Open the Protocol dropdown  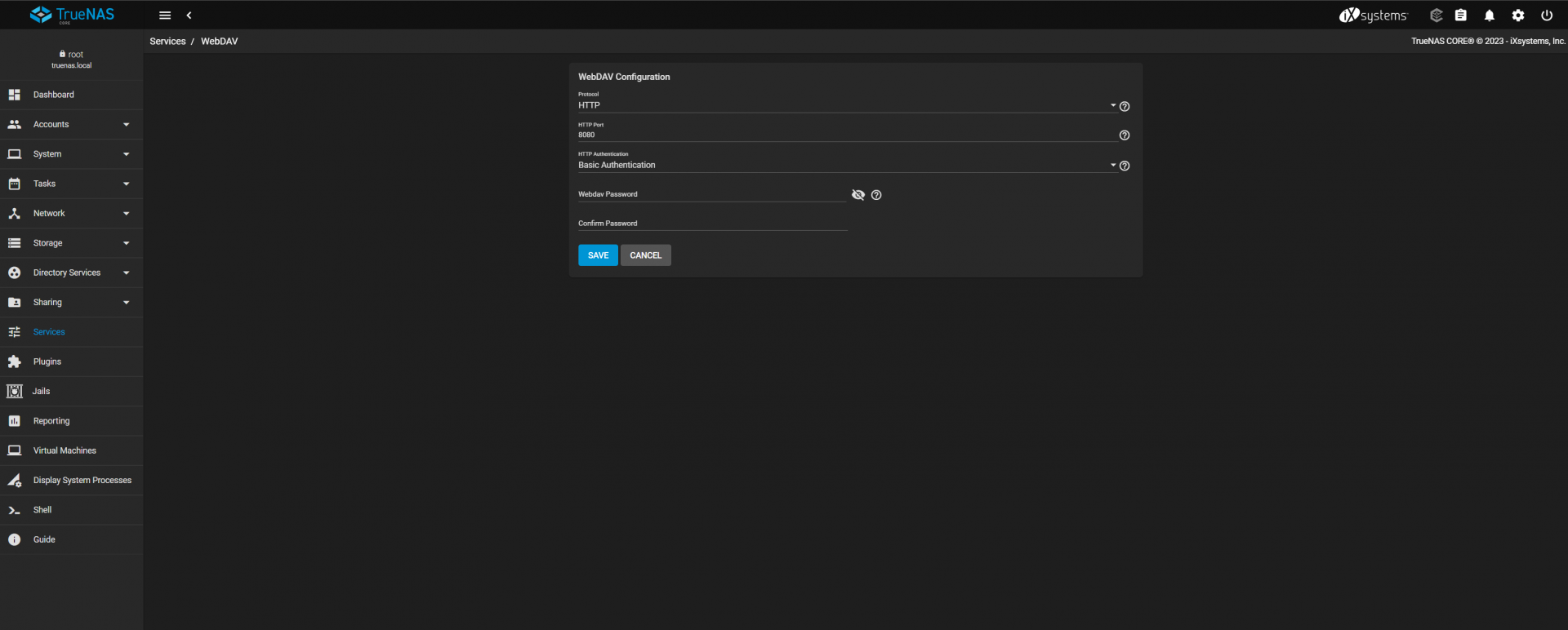pyautogui.click(x=847, y=105)
